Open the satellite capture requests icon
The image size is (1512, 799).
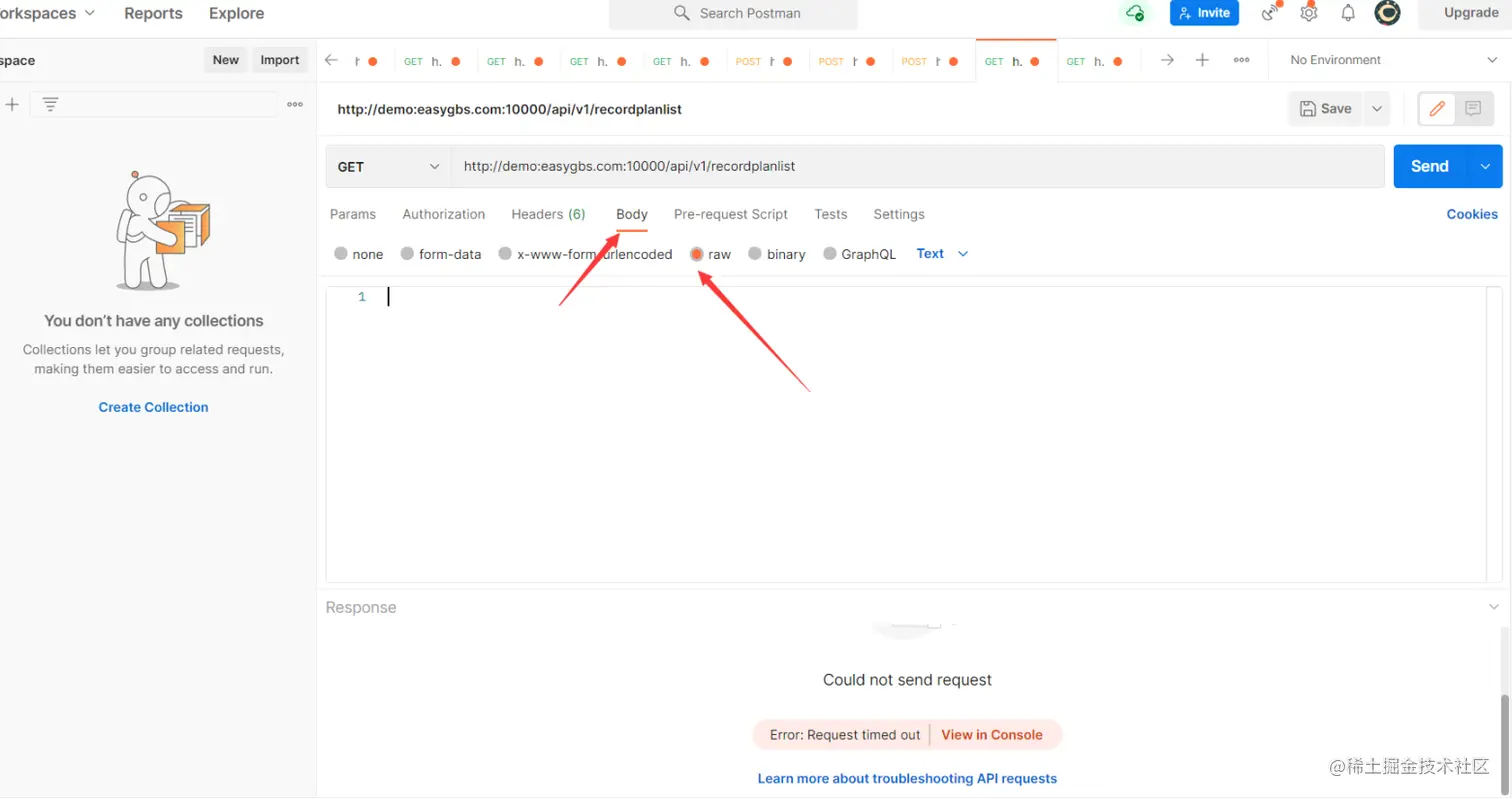tap(1271, 12)
